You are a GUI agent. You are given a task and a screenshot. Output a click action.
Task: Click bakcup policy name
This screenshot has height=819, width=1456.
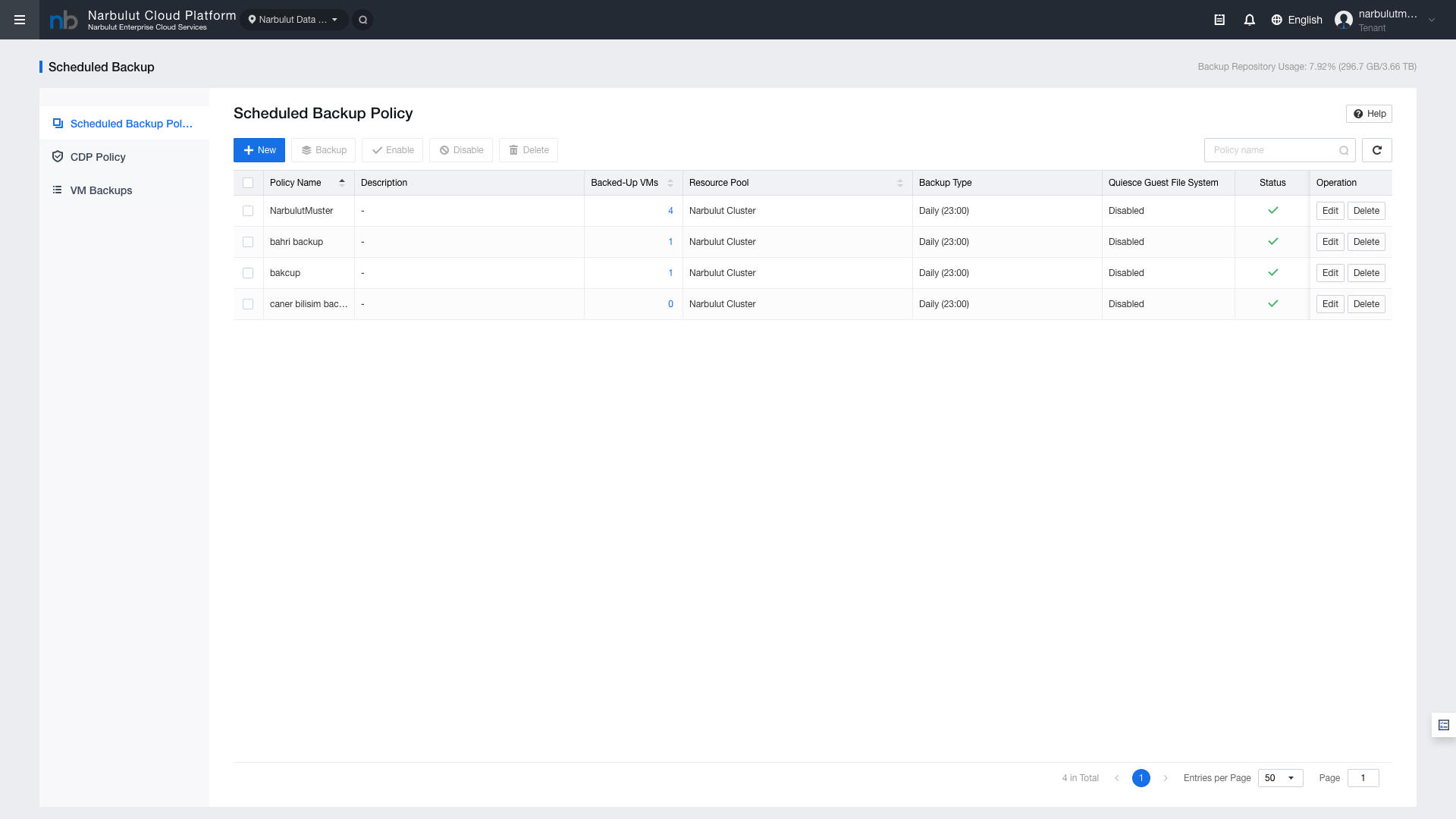point(285,273)
